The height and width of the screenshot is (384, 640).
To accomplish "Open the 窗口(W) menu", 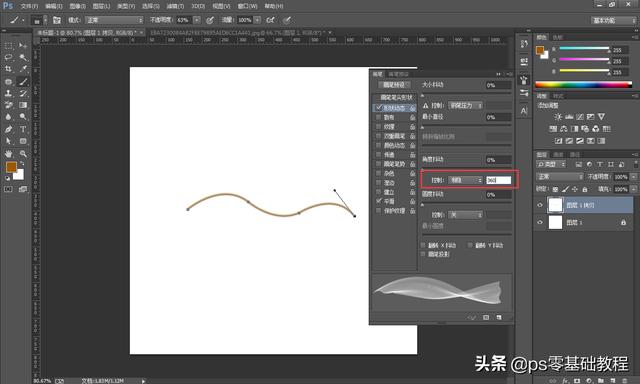I will click(x=247, y=6).
